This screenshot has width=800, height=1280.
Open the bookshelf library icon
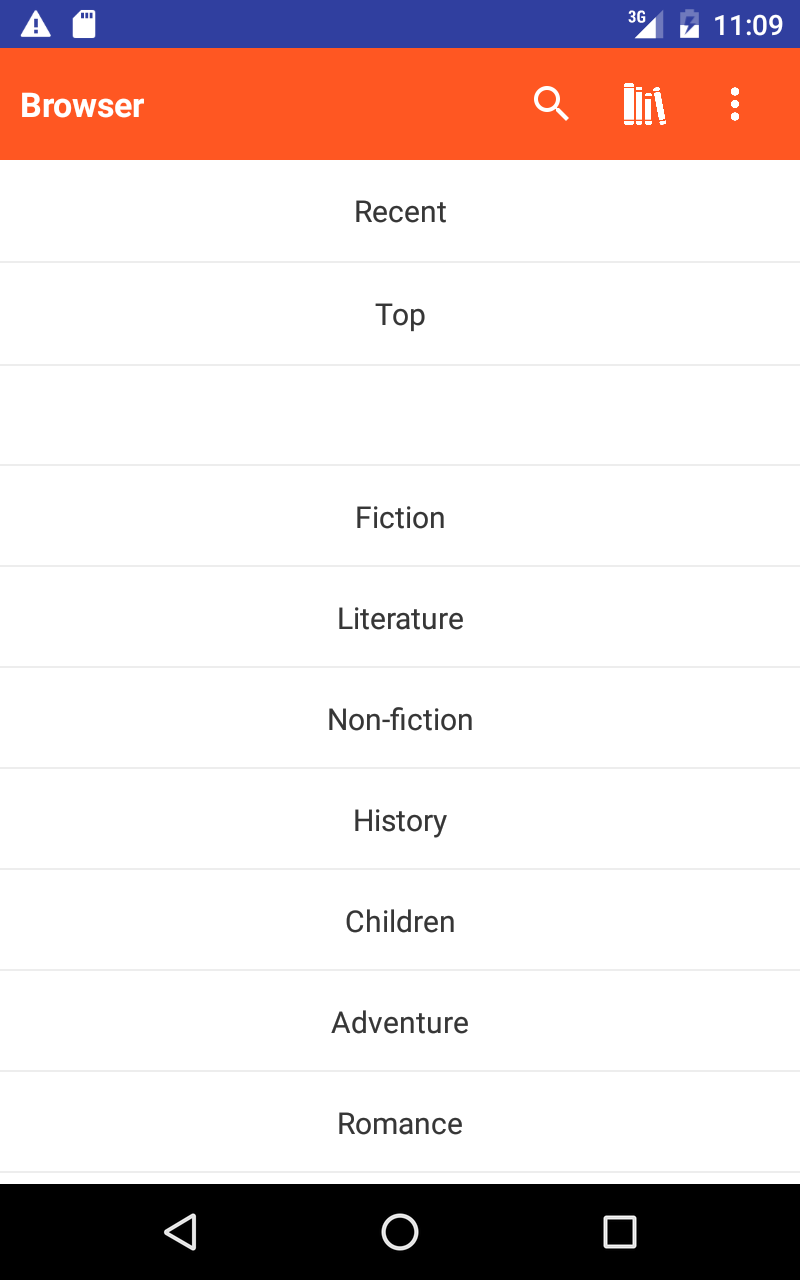click(644, 104)
